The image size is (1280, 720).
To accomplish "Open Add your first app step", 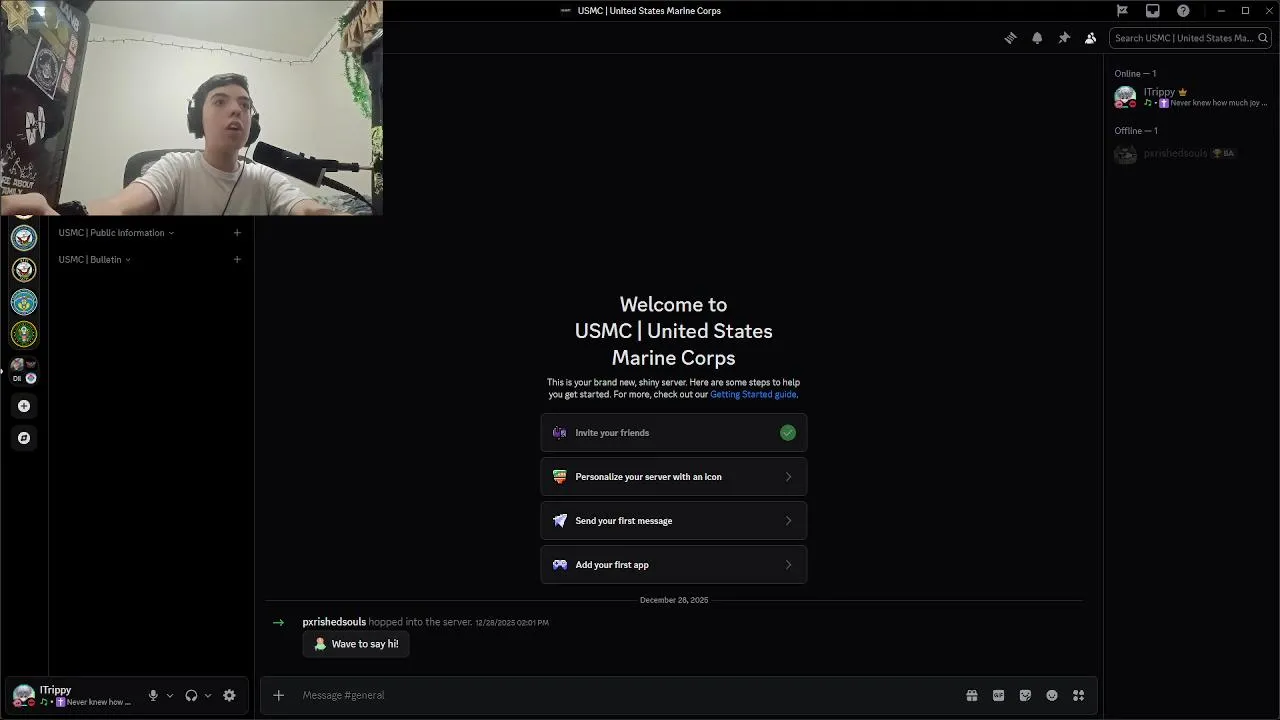I will point(674,565).
